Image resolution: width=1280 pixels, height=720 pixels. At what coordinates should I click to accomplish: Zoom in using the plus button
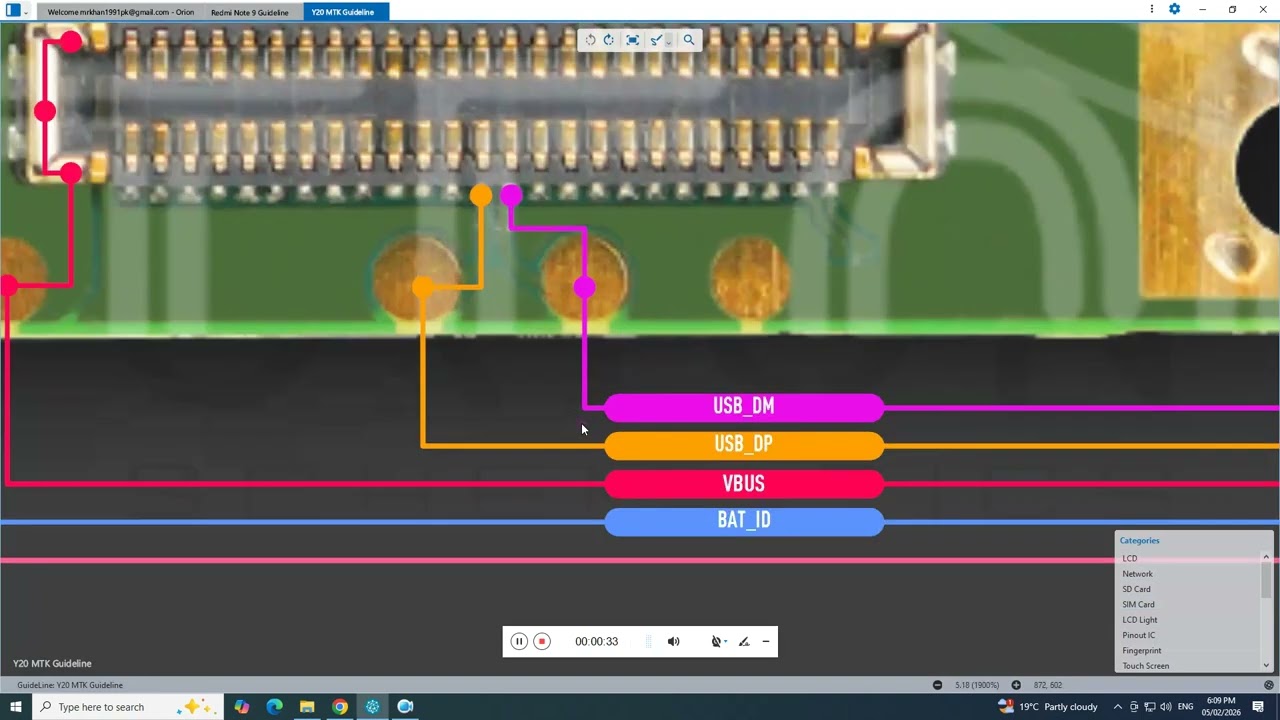[1016, 685]
